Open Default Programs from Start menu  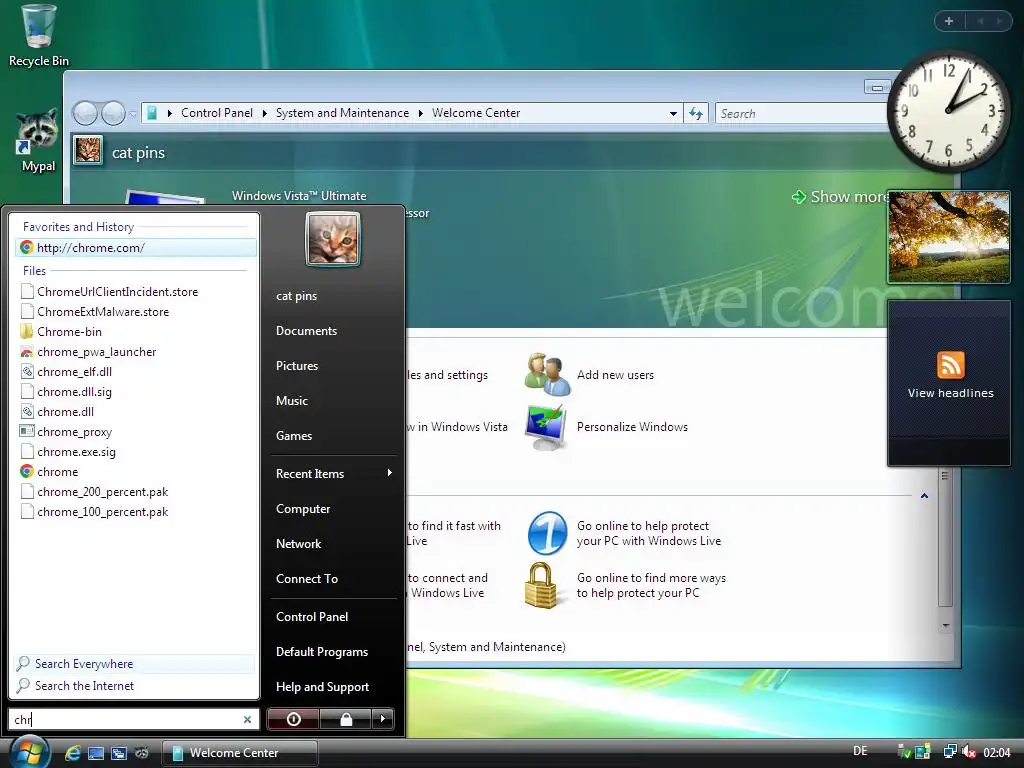pyautogui.click(x=322, y=652)
